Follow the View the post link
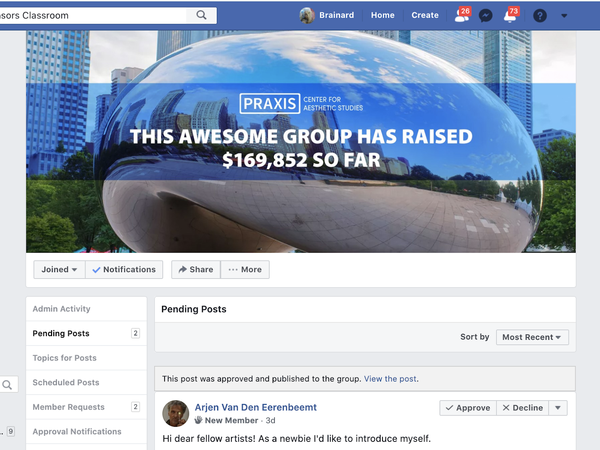The image size is (600, 450). tap(390, 379)
